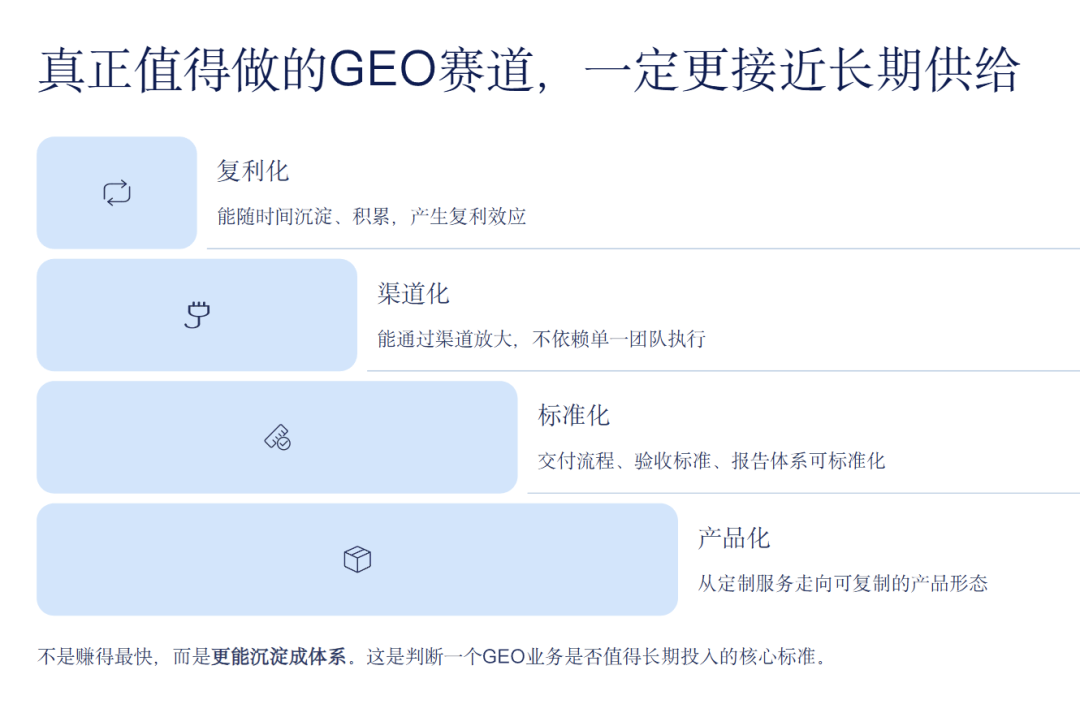Select the 渠道化 heading
The image size is (1080, 713).
click(413, 294)
